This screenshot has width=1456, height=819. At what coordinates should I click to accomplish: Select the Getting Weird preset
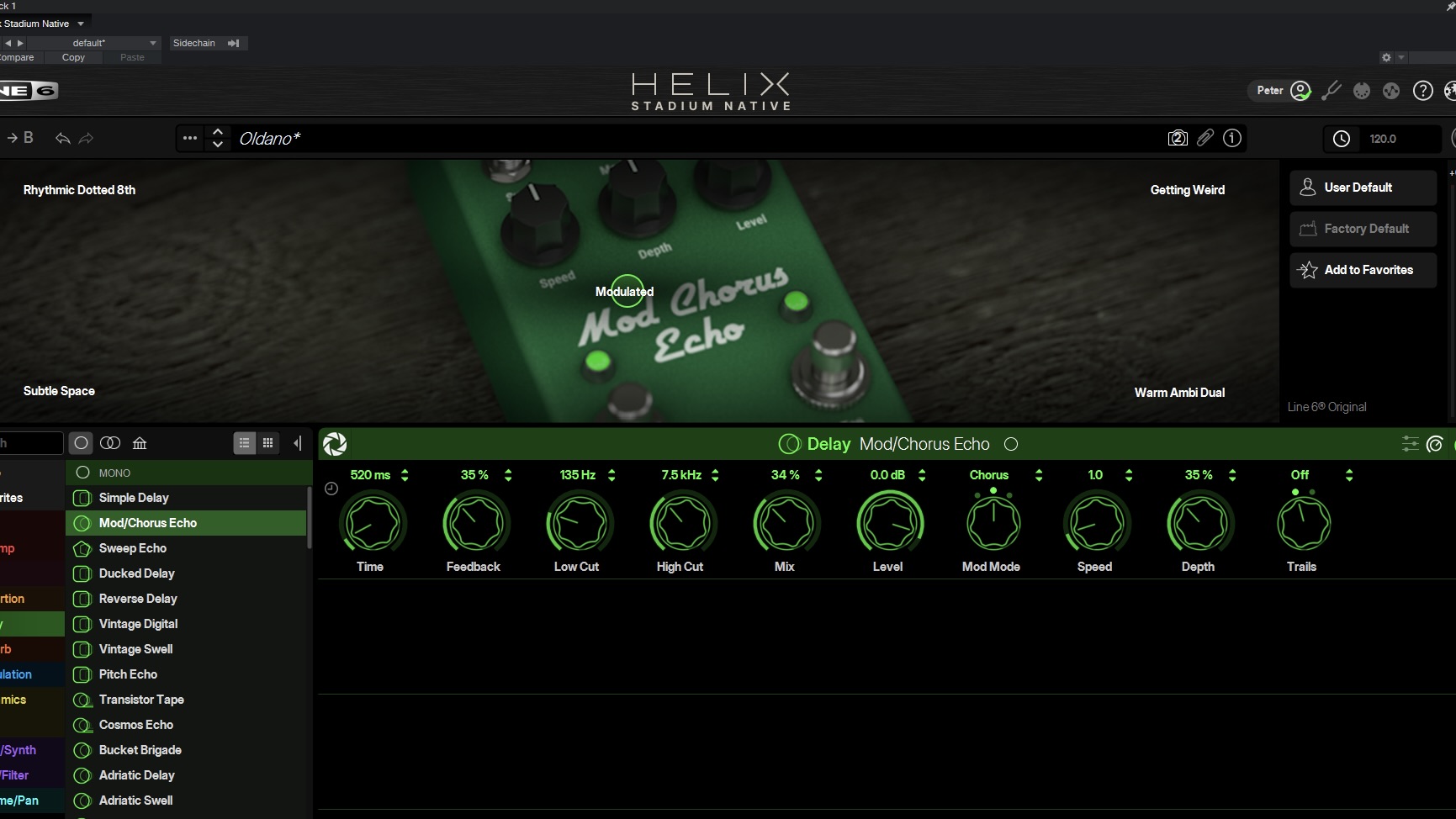[x=1187, y=190]
